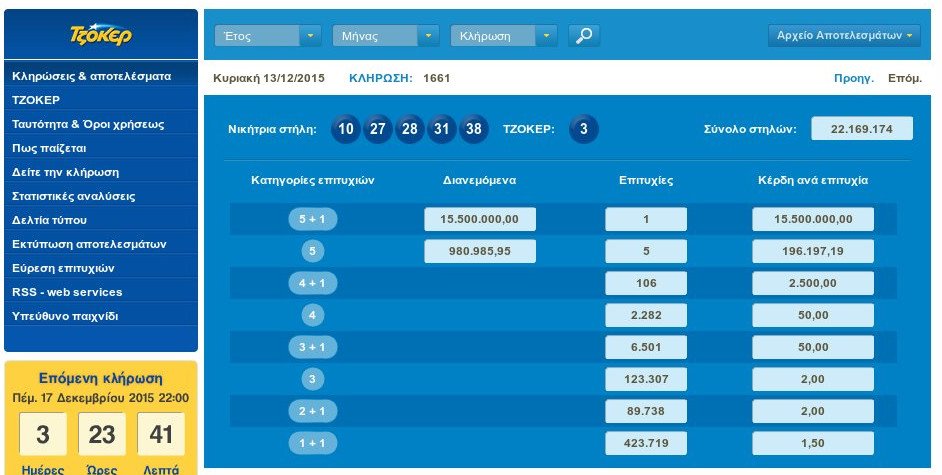Open the Μήνας month dropdown

point(386,35)
